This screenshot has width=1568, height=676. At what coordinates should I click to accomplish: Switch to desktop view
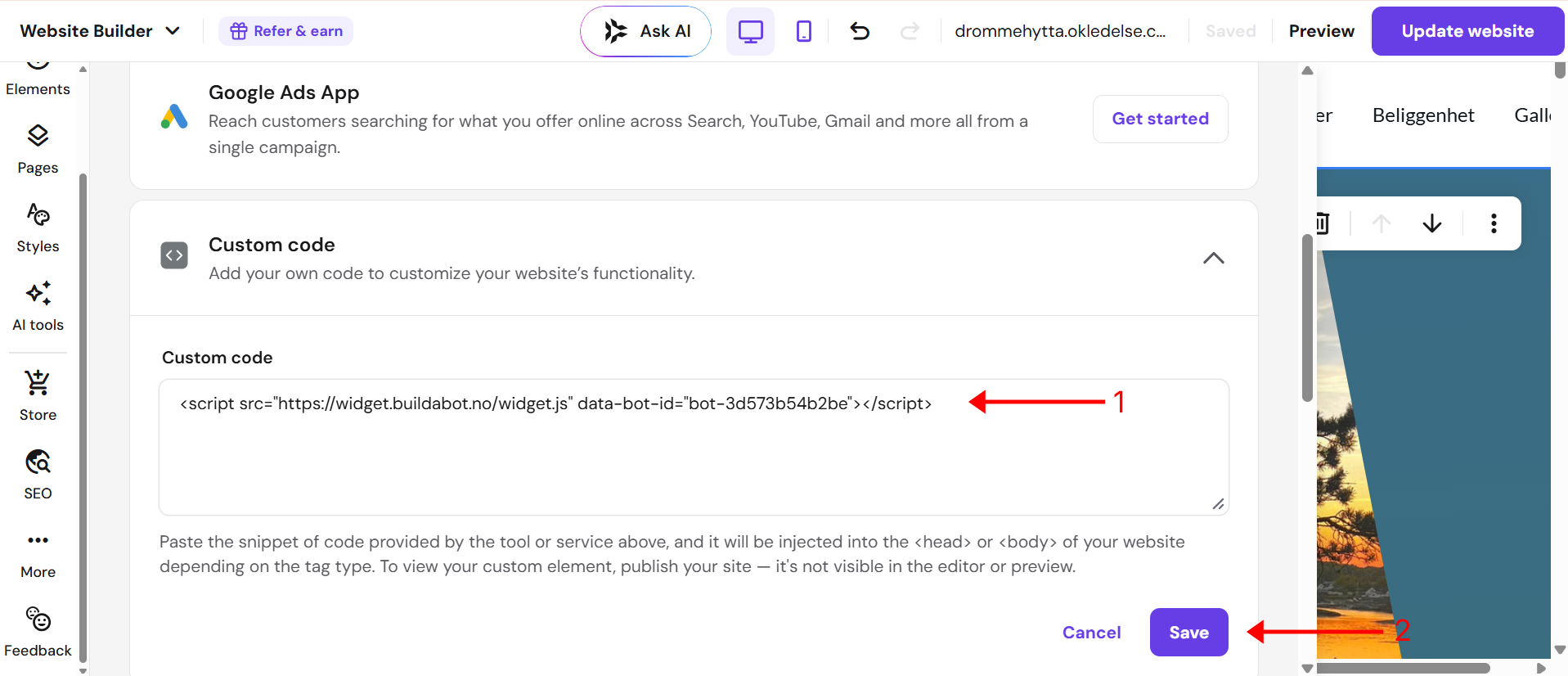[750, 31]
